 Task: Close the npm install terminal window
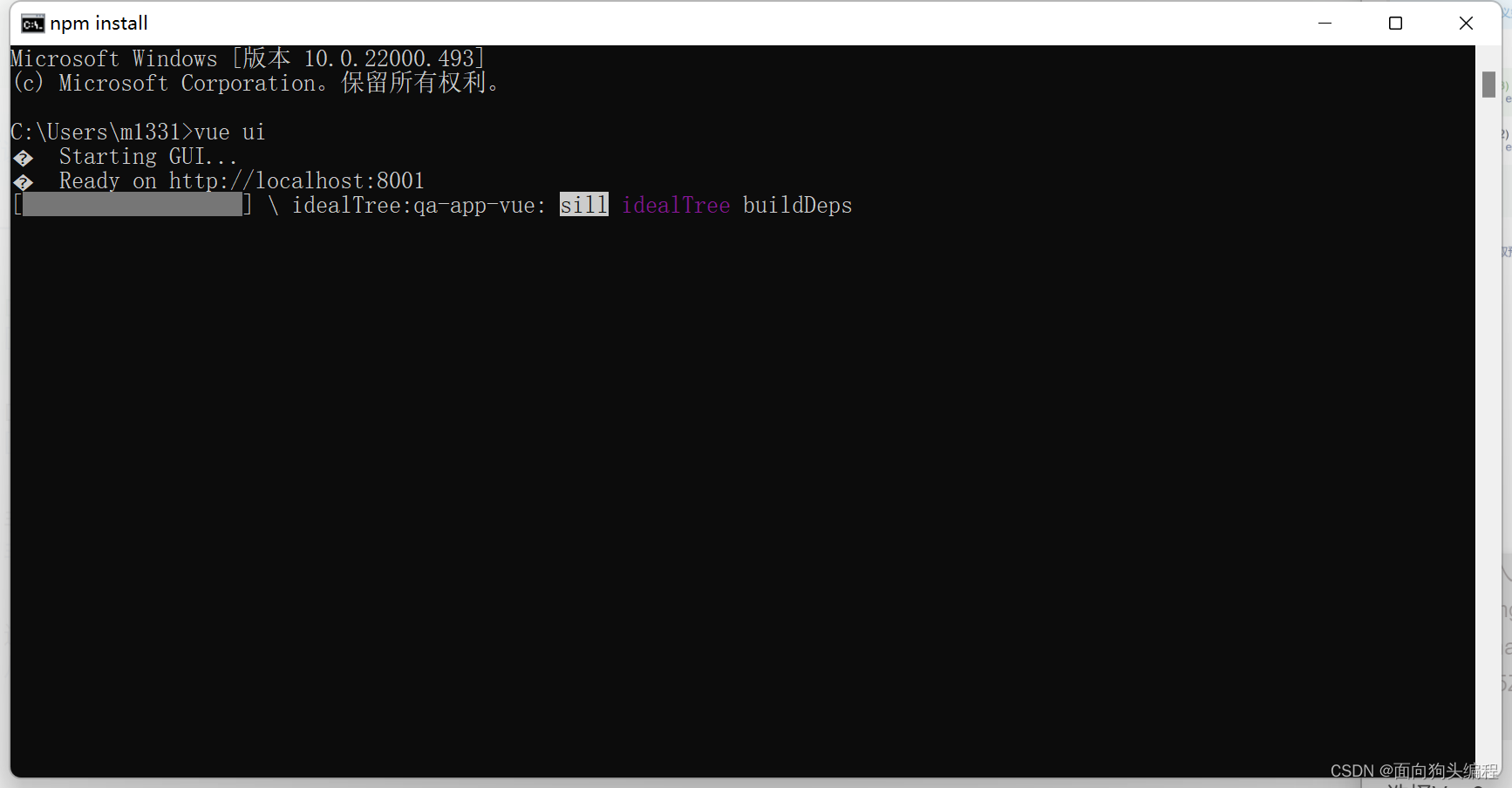click(x=1466, y=24)
